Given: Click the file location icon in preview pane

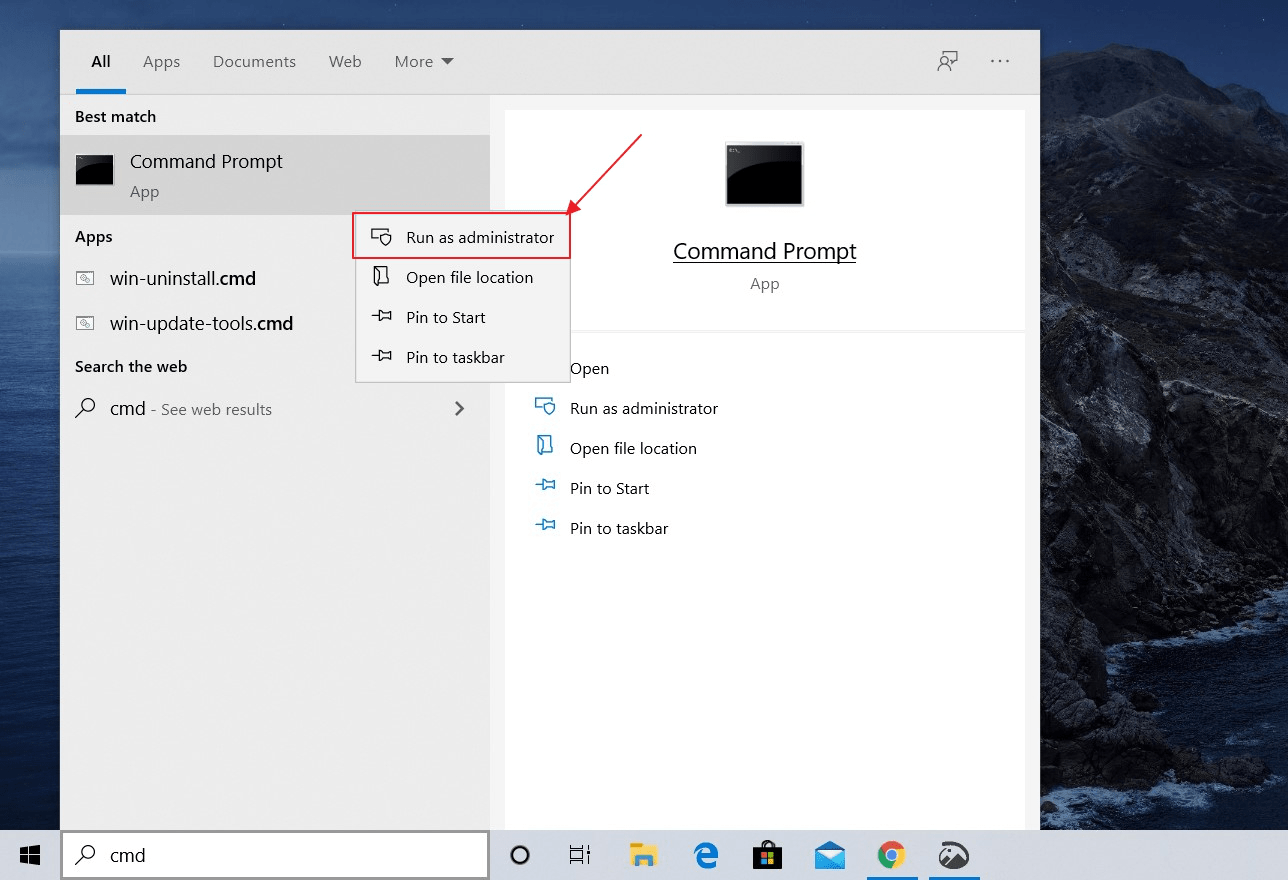Looking at the screenshot, I should 544,445.
